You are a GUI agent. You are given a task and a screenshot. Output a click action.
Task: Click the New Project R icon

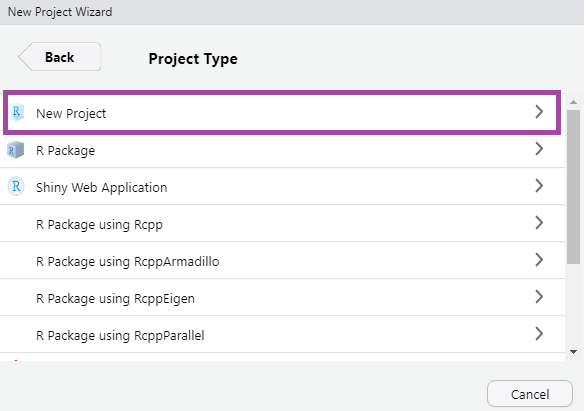coord(16,112)
